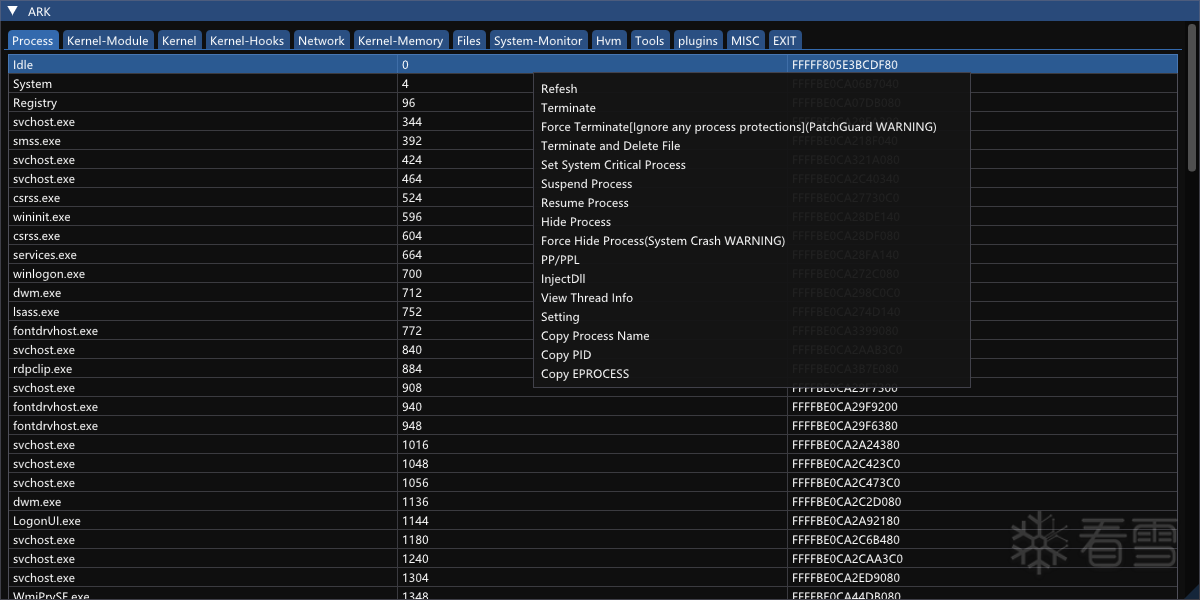The width and height of the screenshot is (1200, 600).
Task: Switch to the Files tab
Action: (469, 41)
